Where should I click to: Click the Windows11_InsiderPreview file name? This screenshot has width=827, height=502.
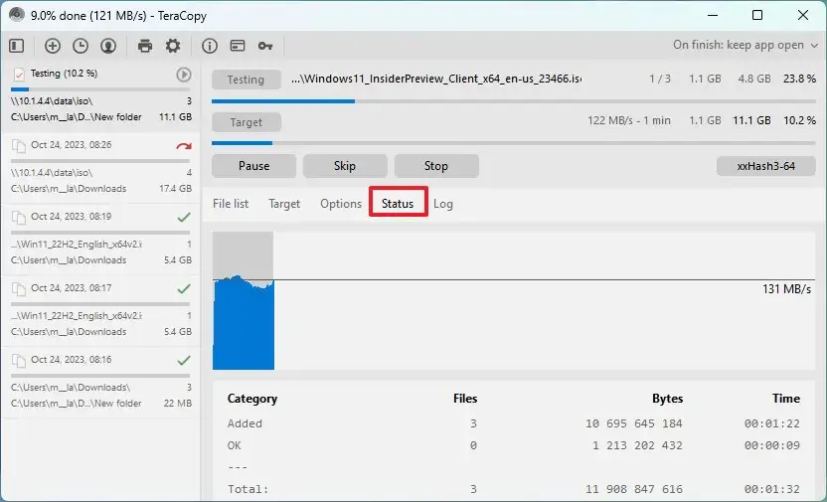coord(436,79)
